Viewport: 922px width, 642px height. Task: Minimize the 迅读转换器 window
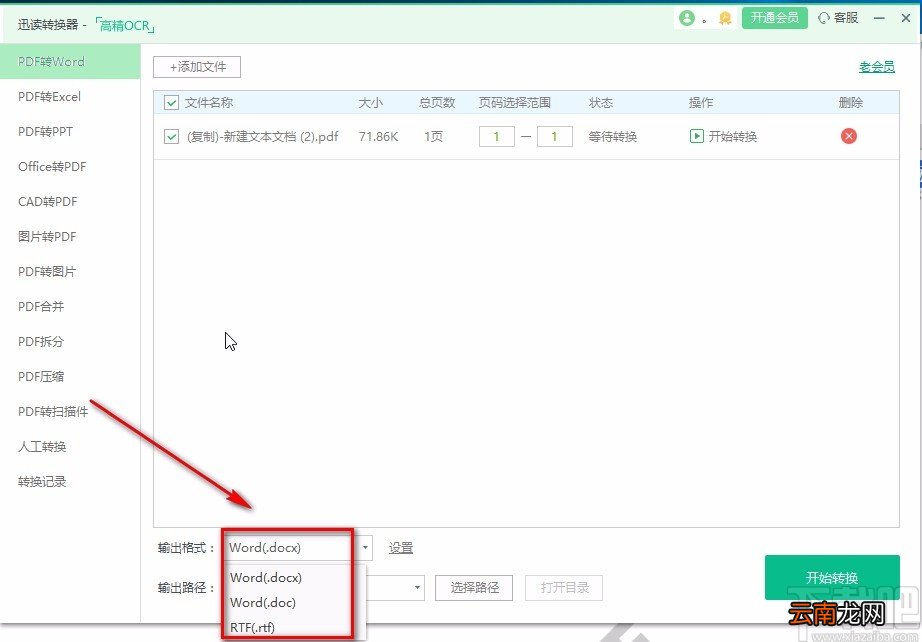(x=879, y=18)
